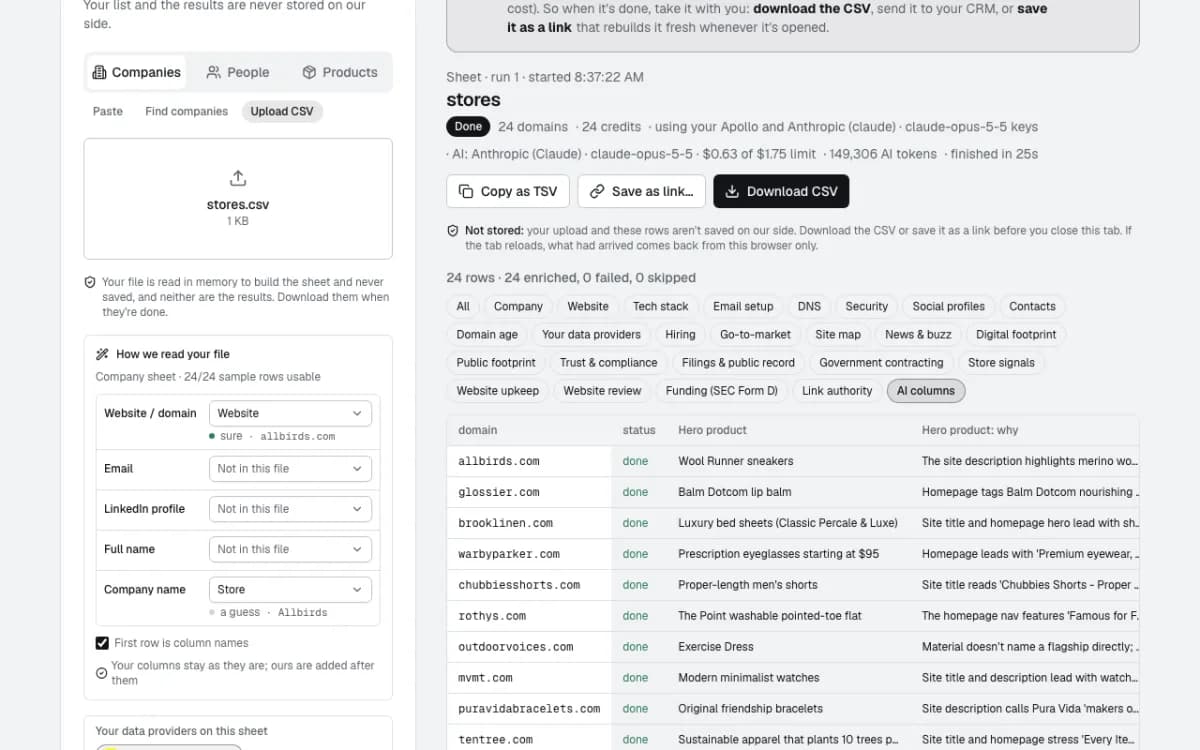The image size is (1200, 750).
Task: Click the shield icon beside the file privacy note
Action: [x=90, y=283]
